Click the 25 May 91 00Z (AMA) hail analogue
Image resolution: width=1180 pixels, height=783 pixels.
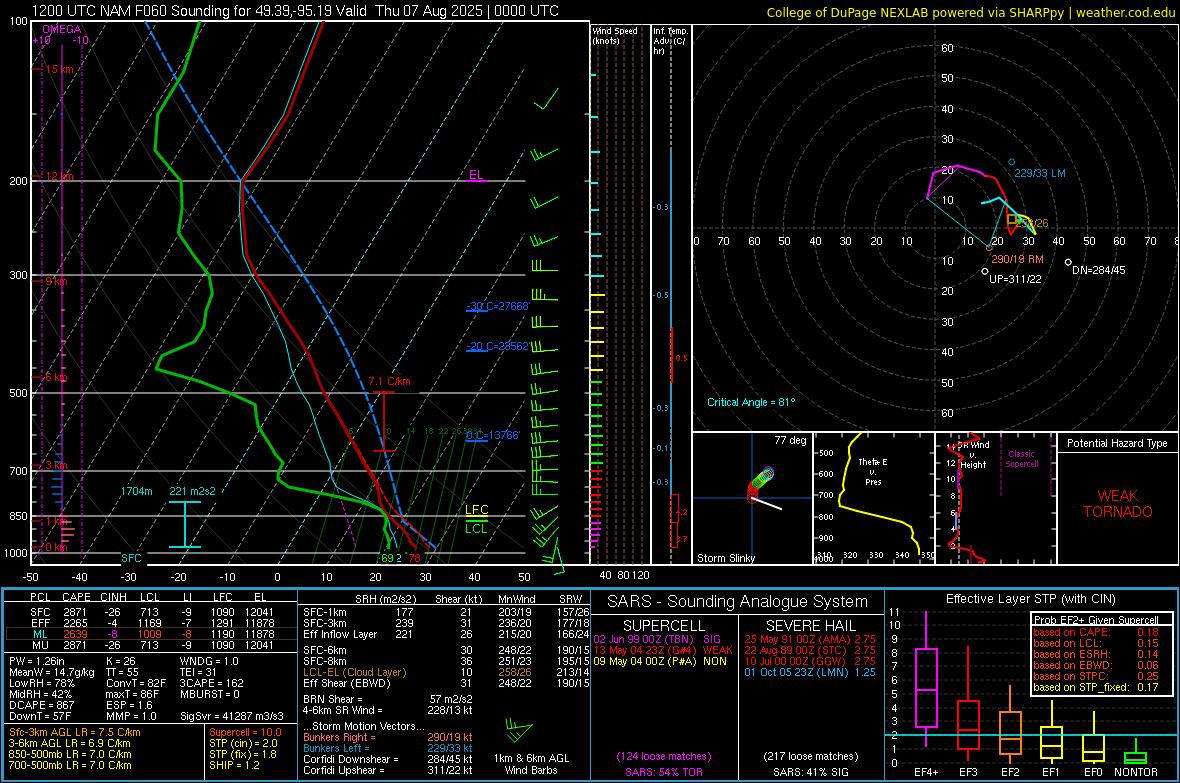click(810, 639)
